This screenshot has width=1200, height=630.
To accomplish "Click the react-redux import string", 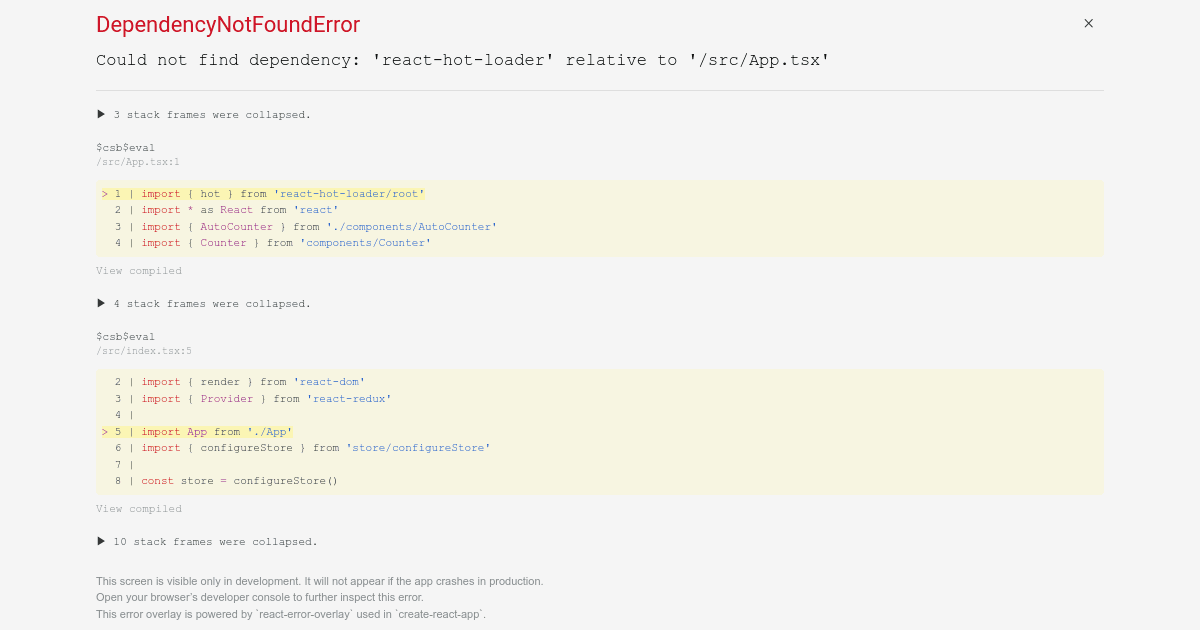I will [349, 398].
